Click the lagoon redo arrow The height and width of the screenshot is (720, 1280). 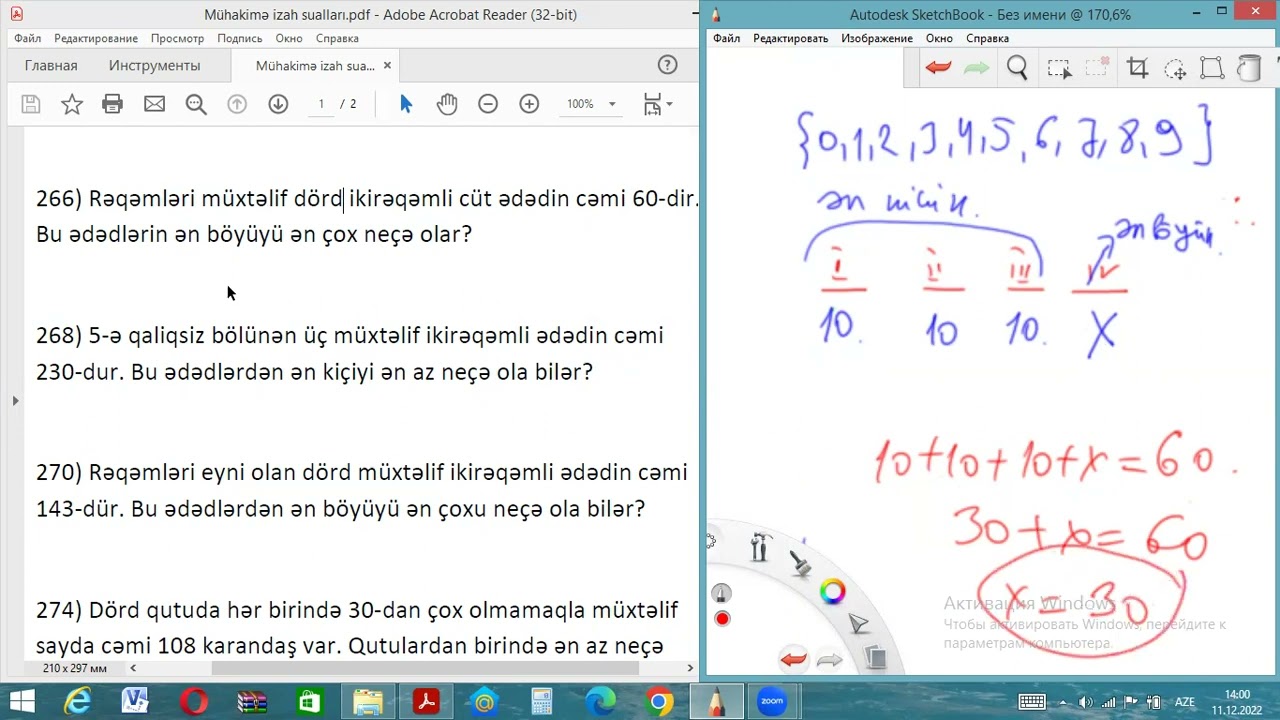click(830, 659)
